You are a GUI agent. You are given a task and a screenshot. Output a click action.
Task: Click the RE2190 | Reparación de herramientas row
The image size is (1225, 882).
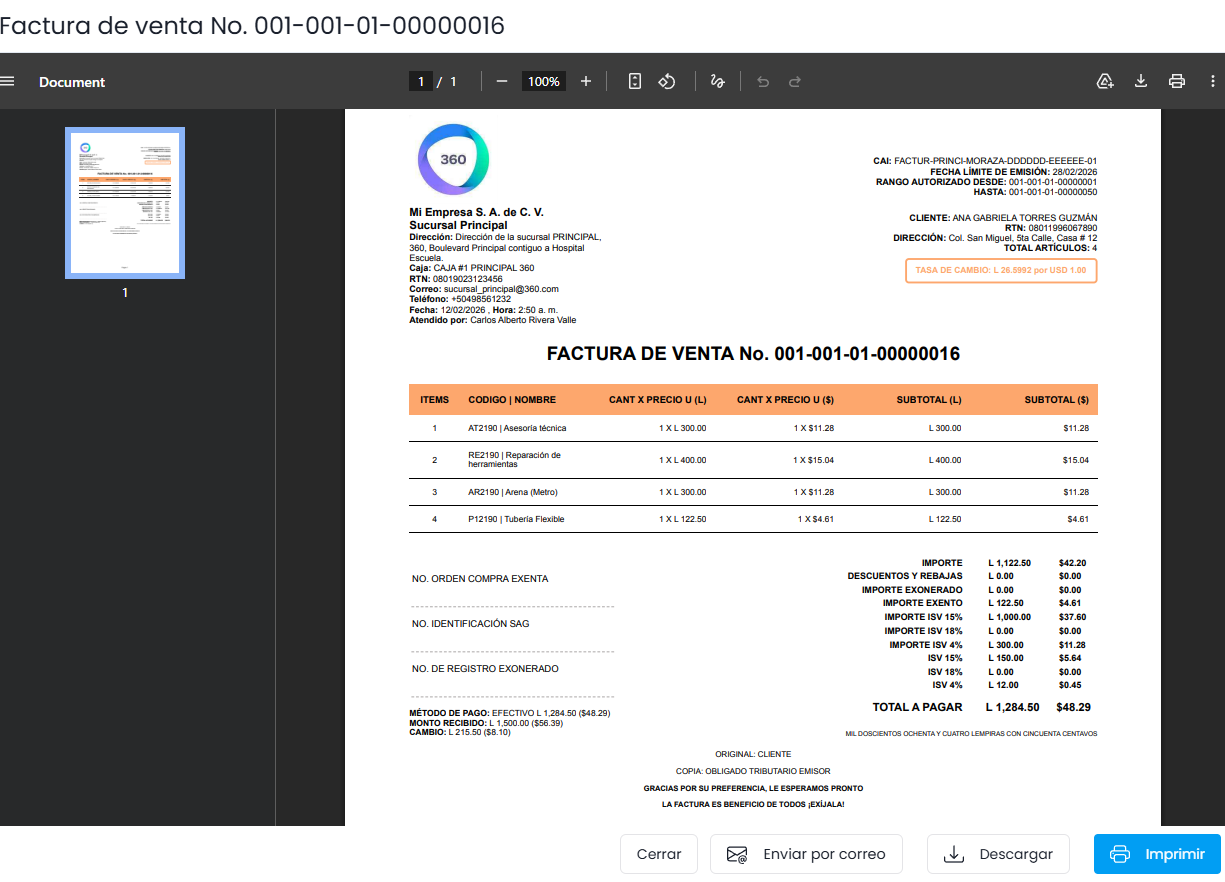753,460
